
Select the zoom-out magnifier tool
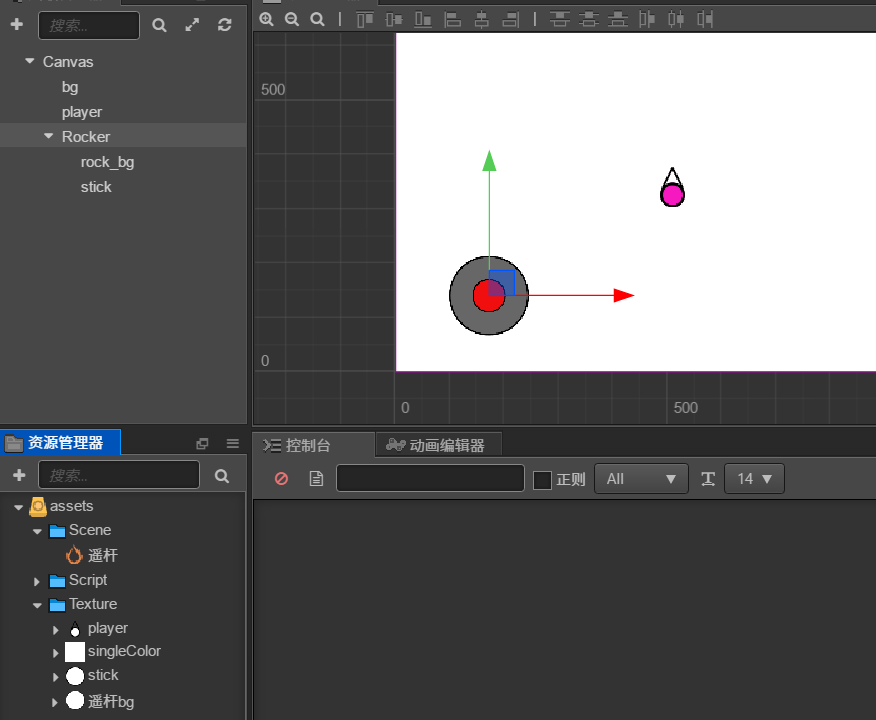pos(291,18)
